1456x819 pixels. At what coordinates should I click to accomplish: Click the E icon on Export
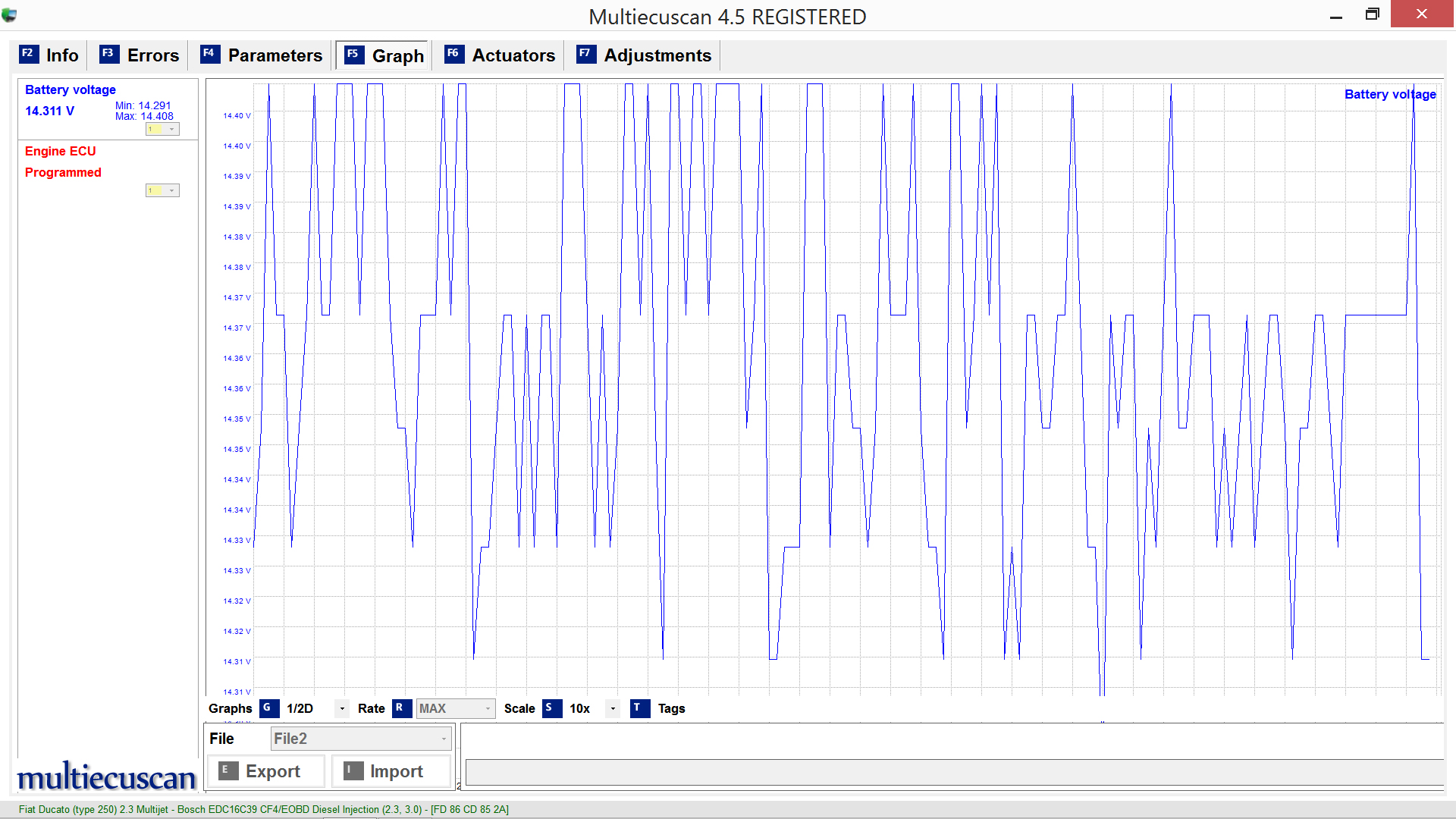pyautogui.click(x=227, y=770)
